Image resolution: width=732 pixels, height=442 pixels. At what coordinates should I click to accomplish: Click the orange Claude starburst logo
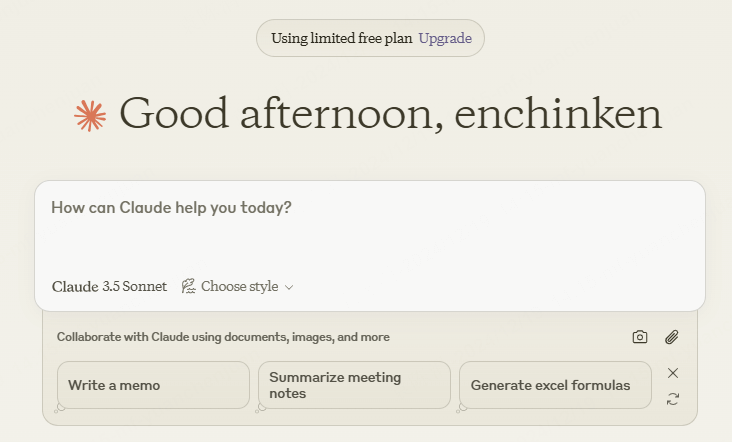pyautogui.click(x=90, y=115)
